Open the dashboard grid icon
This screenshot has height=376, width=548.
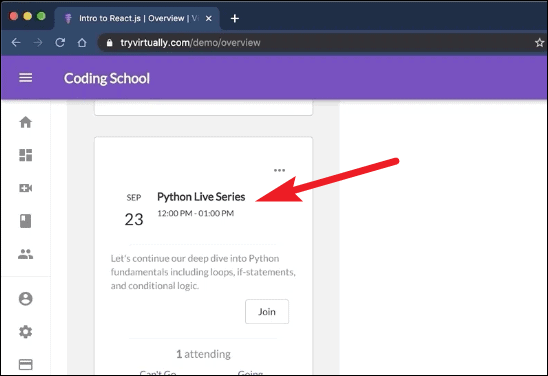click(x=26, y=155)
